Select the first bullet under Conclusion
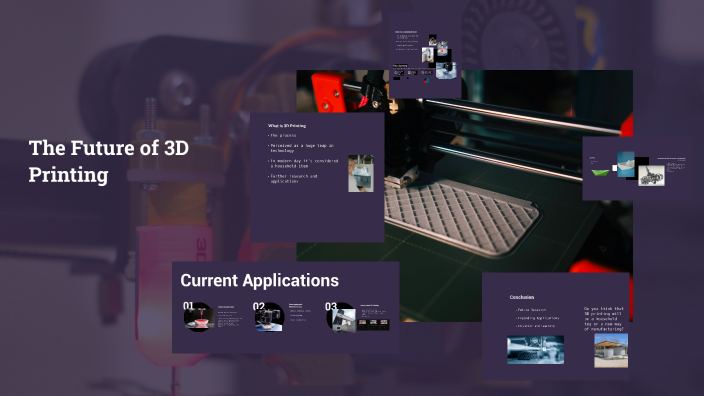This screenshot has width=704, height=396. tap(531, 310)
